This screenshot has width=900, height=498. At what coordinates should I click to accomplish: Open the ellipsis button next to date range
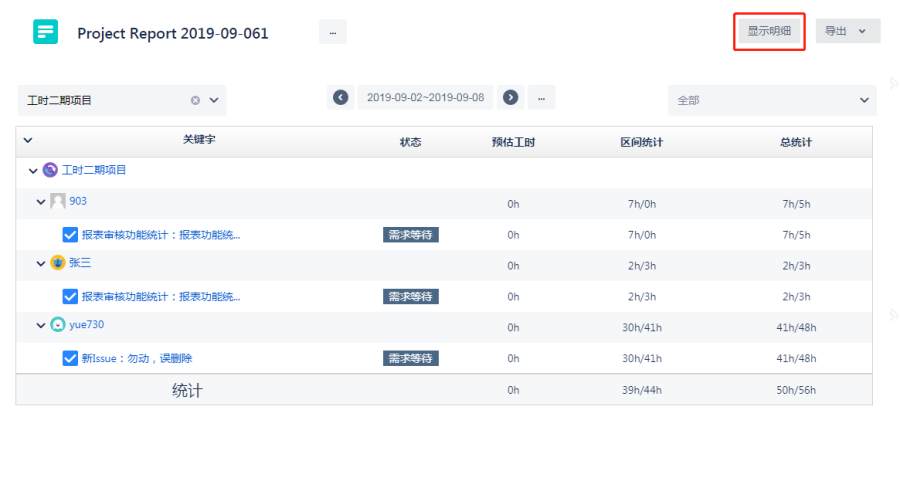[541, 97]
